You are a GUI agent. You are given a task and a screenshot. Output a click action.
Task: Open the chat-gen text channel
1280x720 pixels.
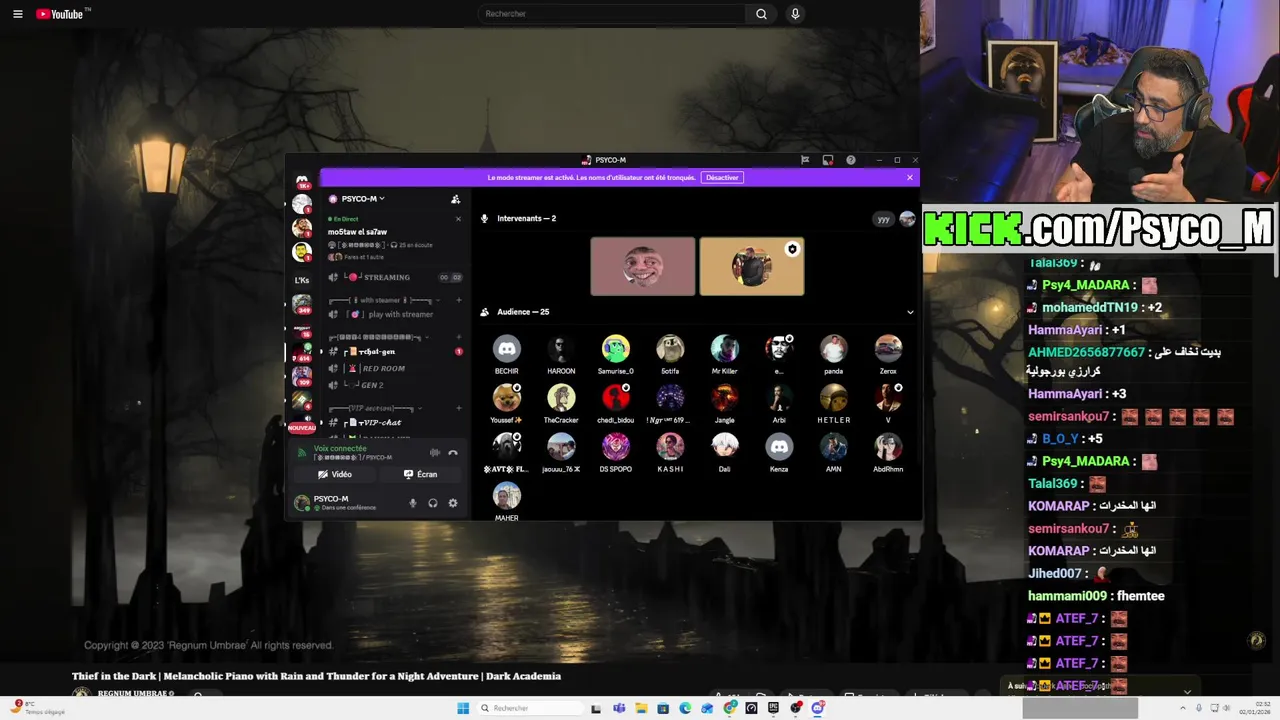pyautogui.click(x=395, y=352)
